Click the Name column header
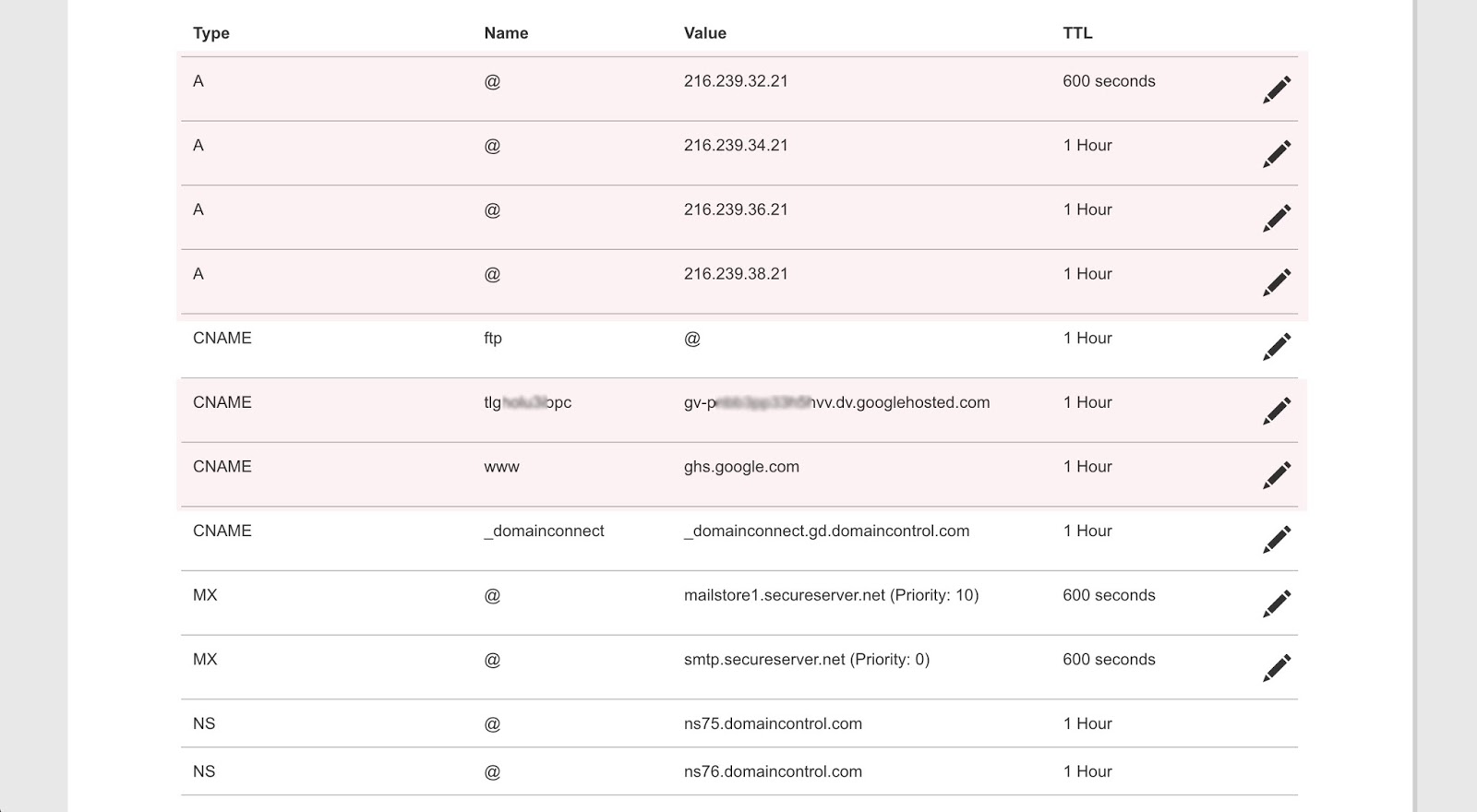 coord(506,33)
